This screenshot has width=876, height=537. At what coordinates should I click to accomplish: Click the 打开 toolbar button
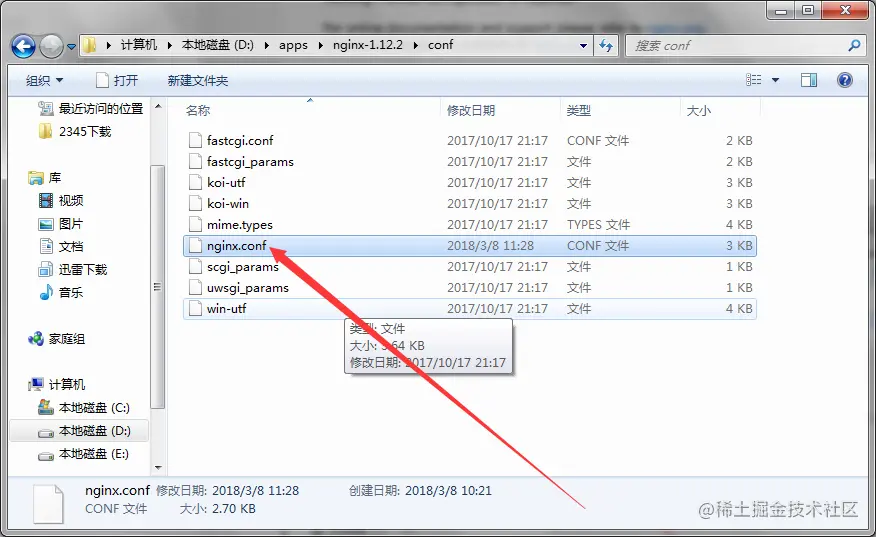[x=117, y=80]
